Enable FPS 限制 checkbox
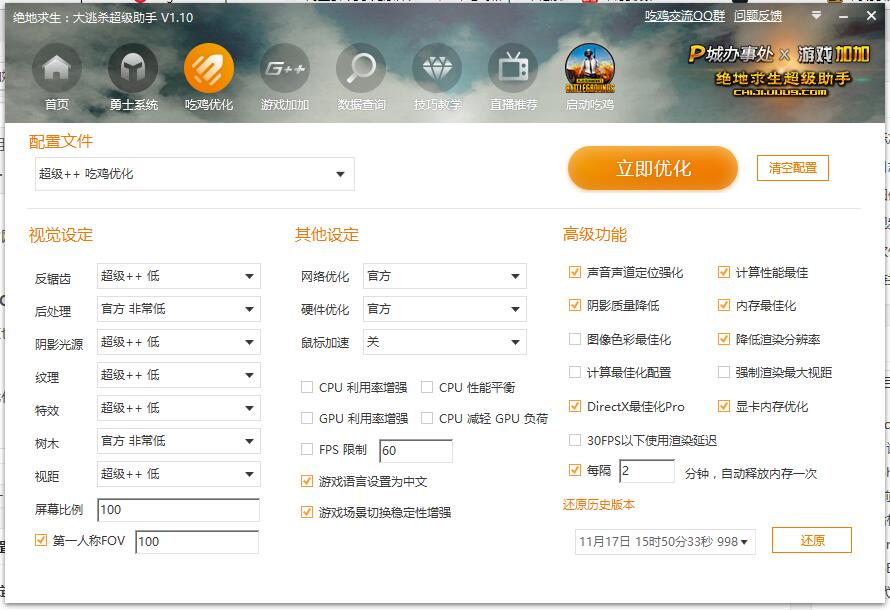890x610 pixels. click(307, 449)
